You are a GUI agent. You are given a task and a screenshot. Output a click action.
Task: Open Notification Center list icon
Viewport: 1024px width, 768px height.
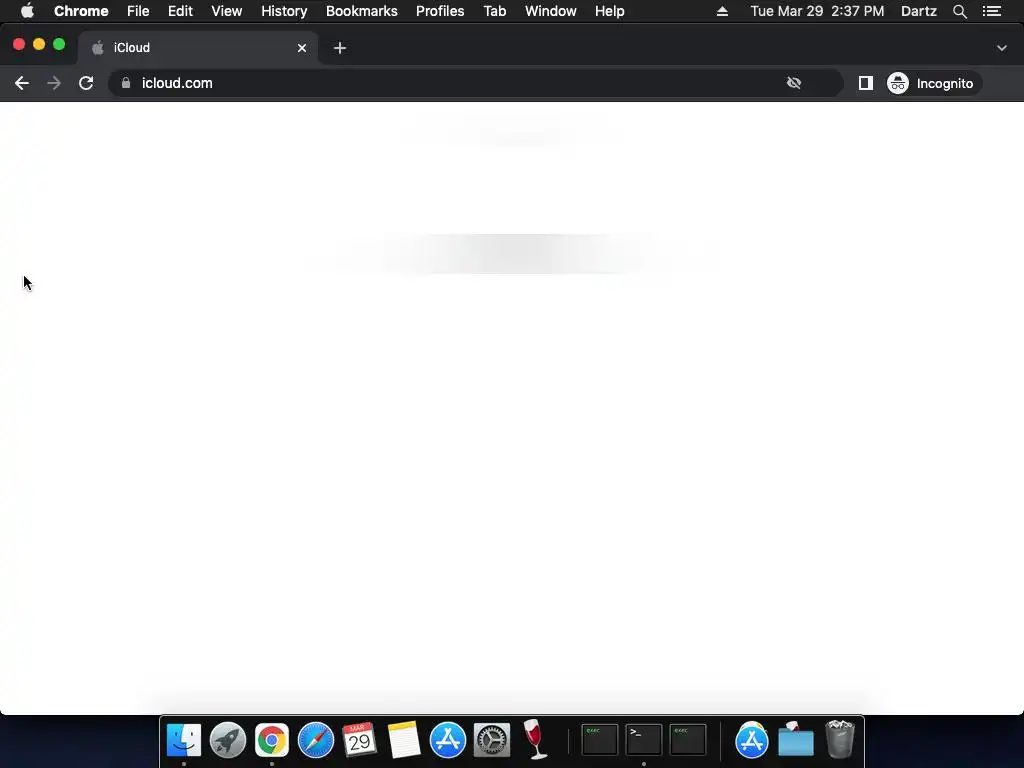992,11
